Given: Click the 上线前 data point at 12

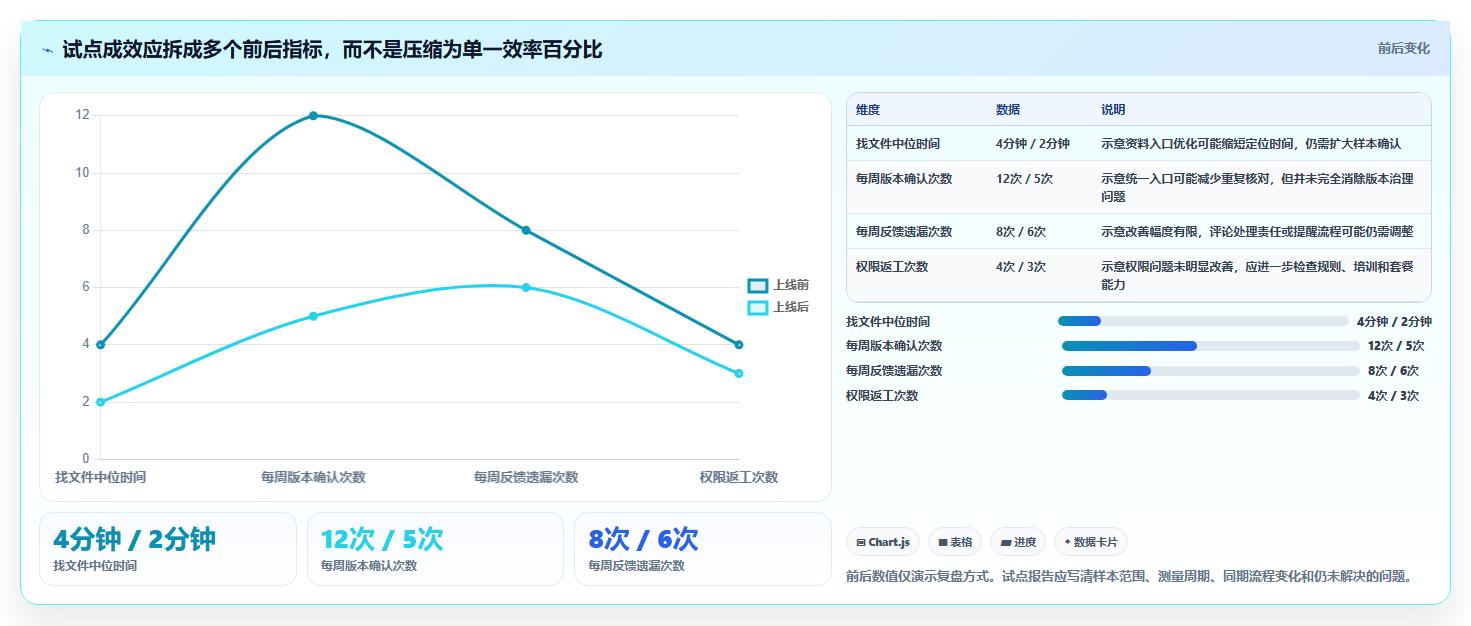Looking at the screenshot, I should click(x=313, y=116).
